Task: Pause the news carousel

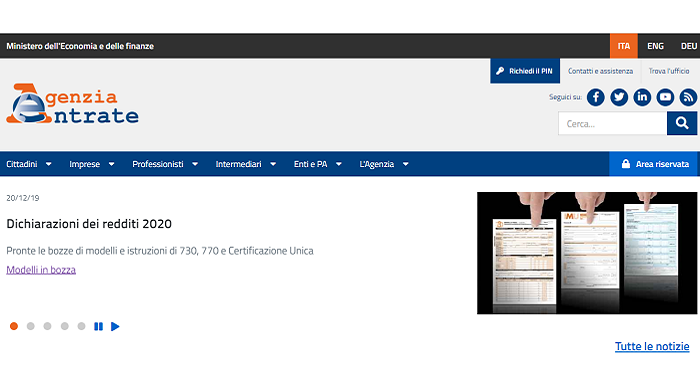Action: pyautogui.click(x=98, y=326)
